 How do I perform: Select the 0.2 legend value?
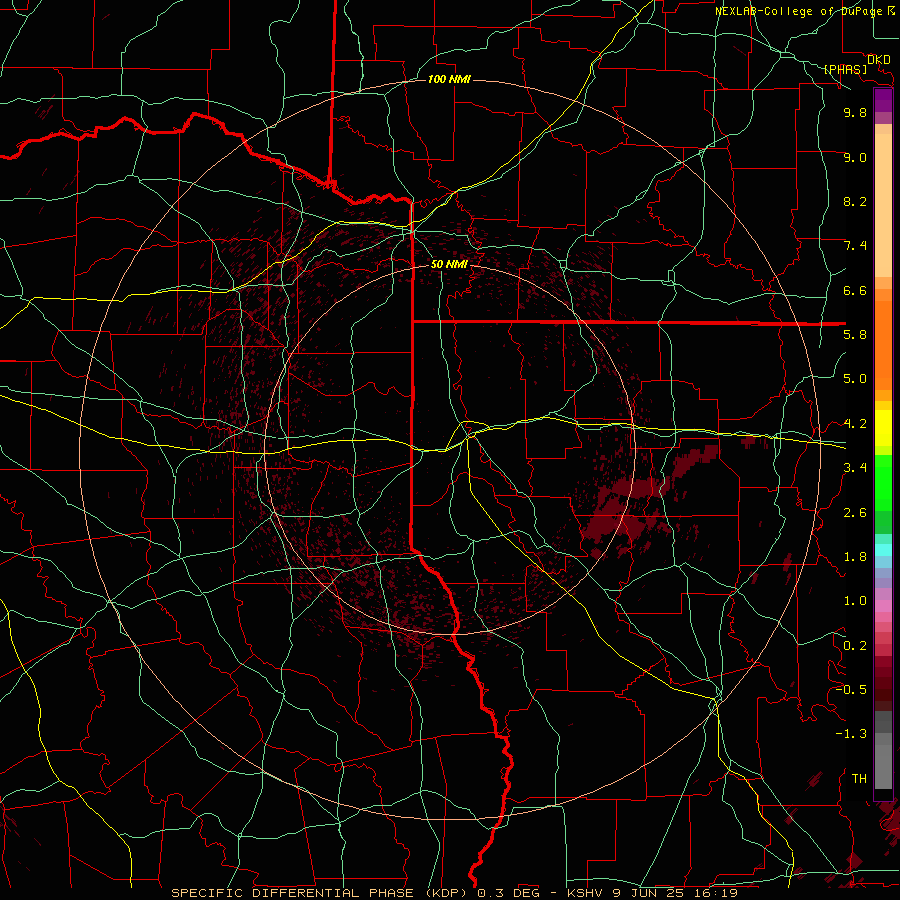[855, 646]
